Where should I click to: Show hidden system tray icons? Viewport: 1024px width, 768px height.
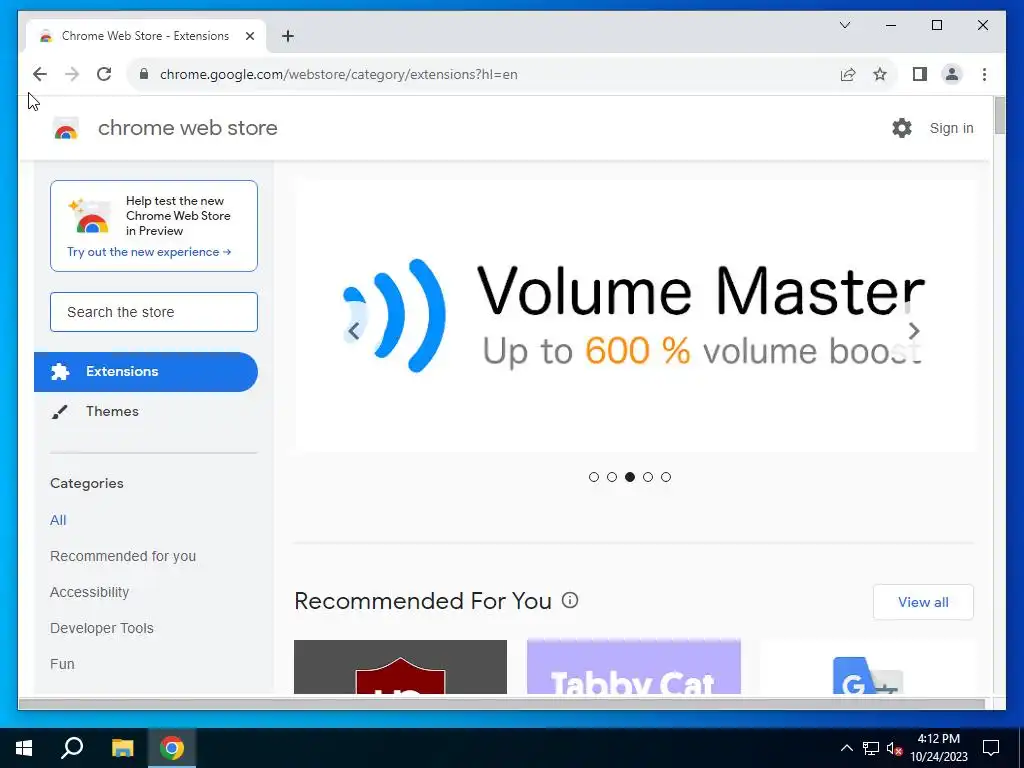click(x=846, y=748)
